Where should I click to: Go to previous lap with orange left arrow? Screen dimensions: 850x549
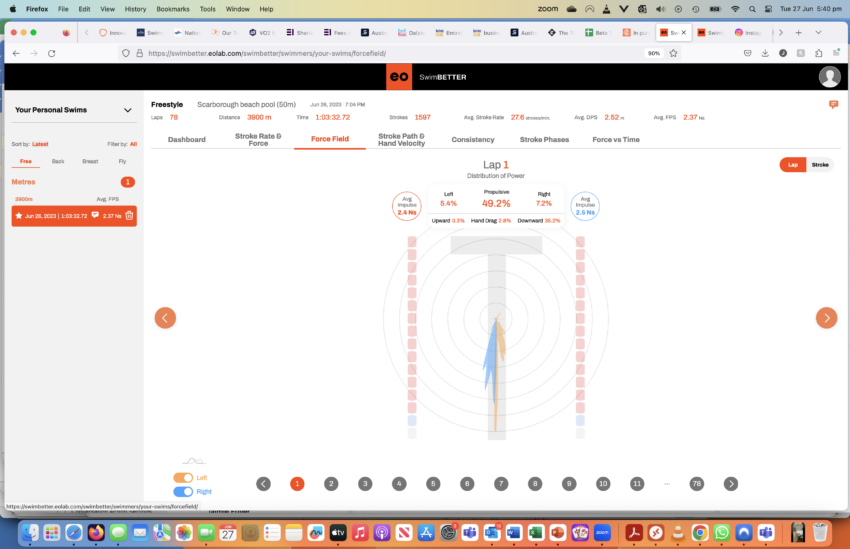pos(165,318)
